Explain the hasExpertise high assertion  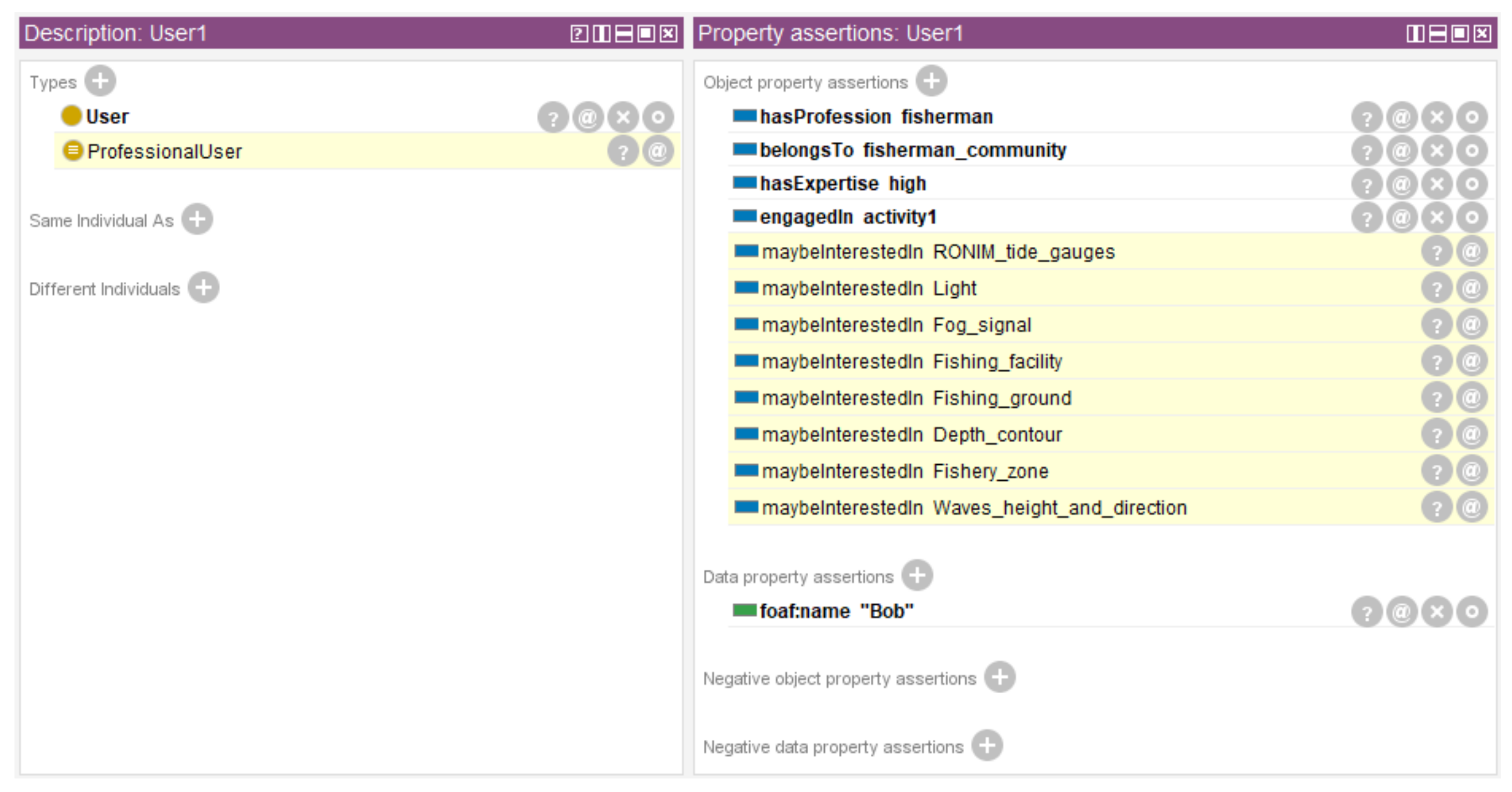point(1367,184)
